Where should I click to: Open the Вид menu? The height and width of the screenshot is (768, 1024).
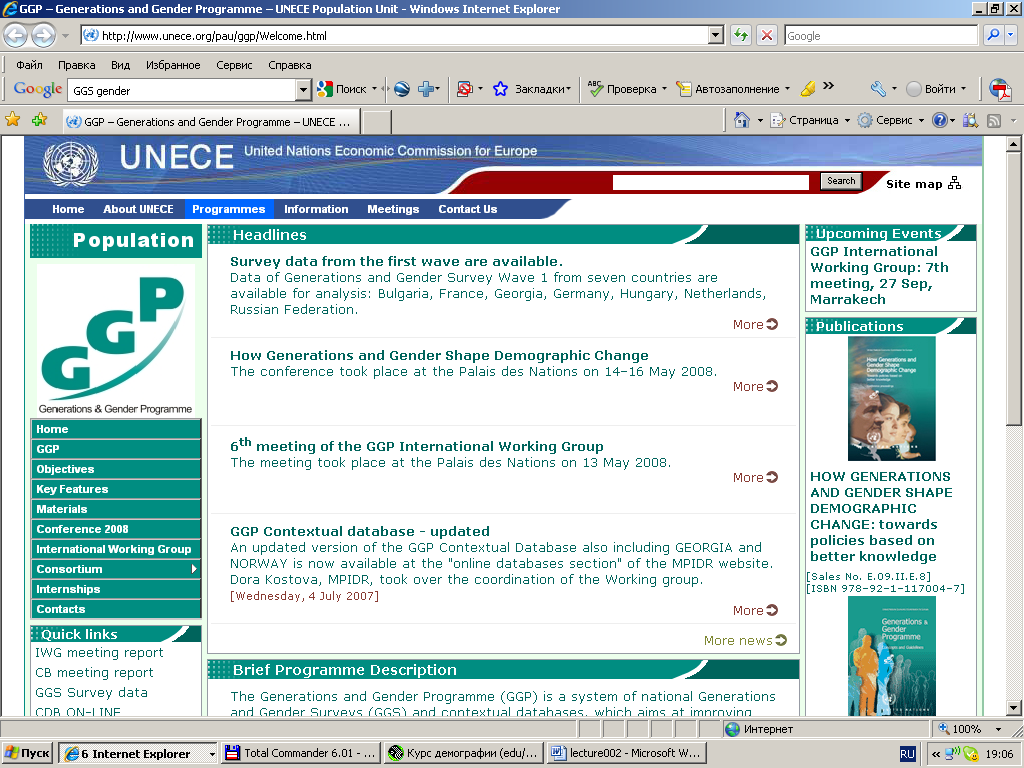[120, 65]
